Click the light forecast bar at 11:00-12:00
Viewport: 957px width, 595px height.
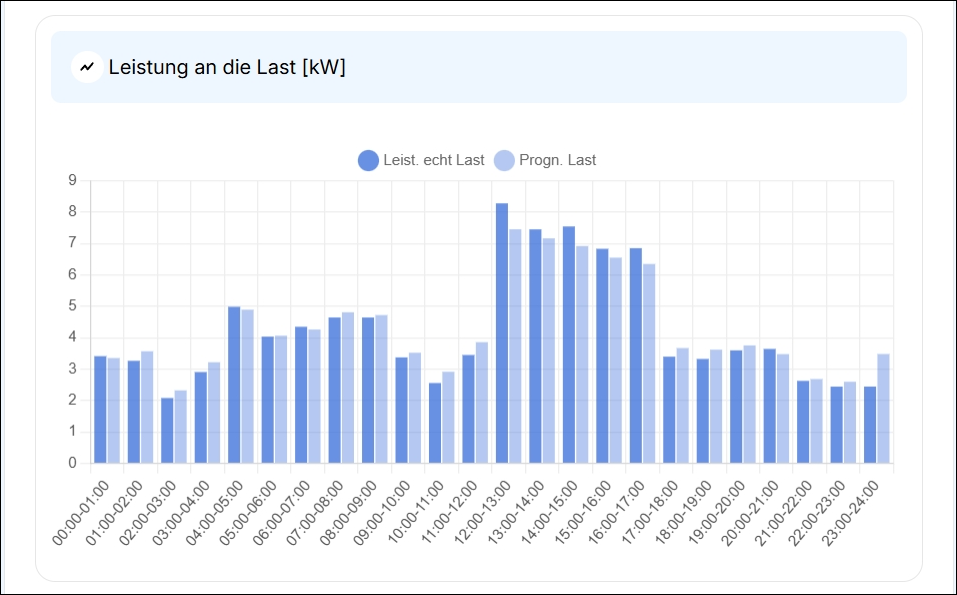pyautogui.click(x=482, y=403)
